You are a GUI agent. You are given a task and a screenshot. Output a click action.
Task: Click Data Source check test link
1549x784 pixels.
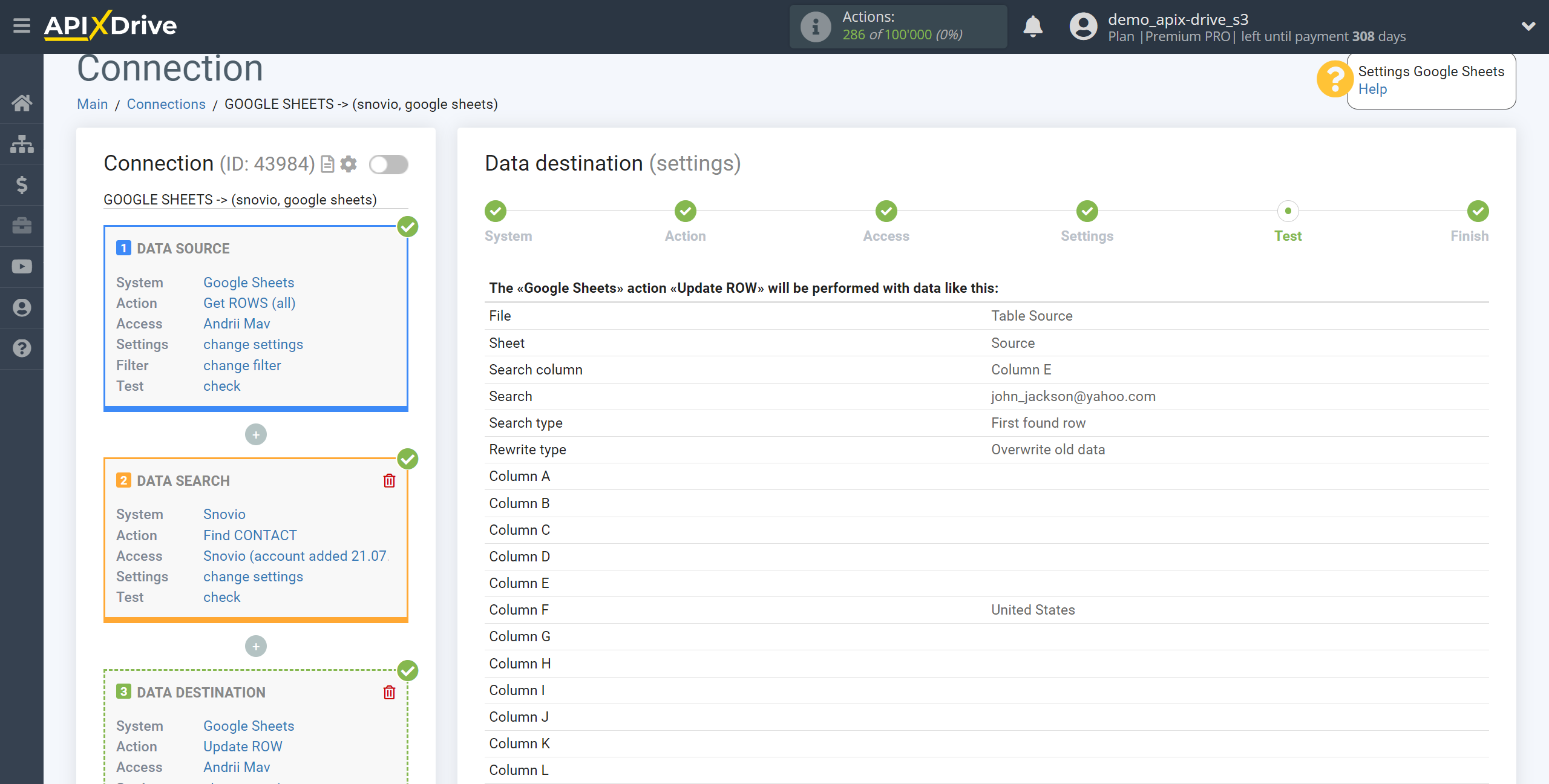pos(221,386)
